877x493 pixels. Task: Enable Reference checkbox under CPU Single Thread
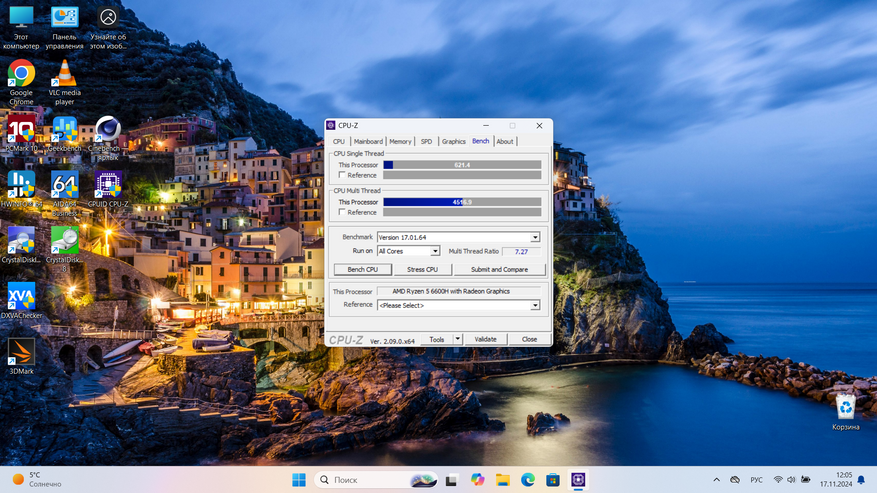(342, 175)
